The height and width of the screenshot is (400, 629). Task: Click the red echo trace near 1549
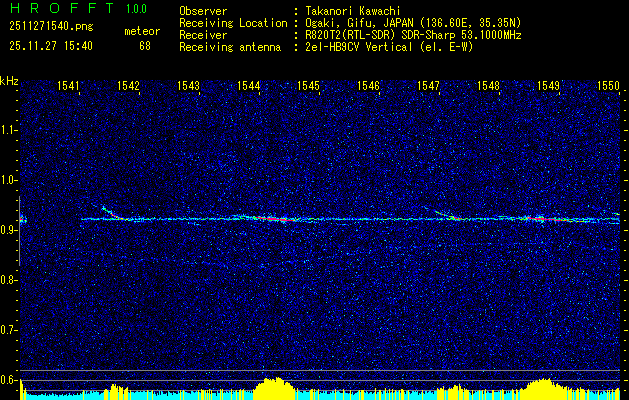(x=548, y=219)
